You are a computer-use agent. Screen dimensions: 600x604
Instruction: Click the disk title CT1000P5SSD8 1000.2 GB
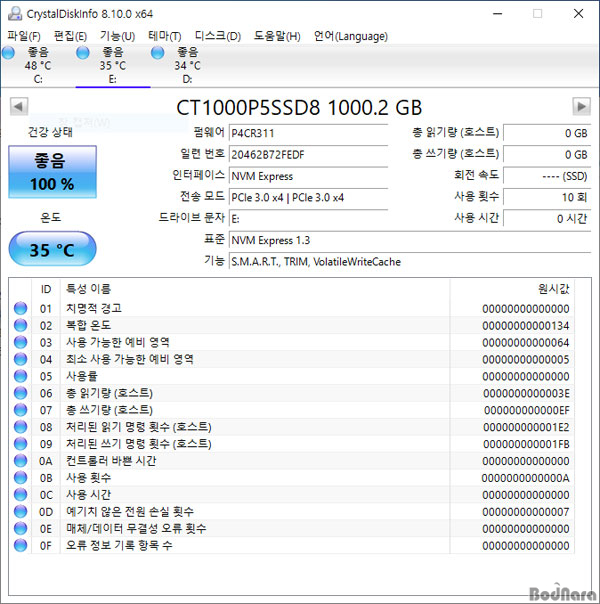tap(299, 107)
